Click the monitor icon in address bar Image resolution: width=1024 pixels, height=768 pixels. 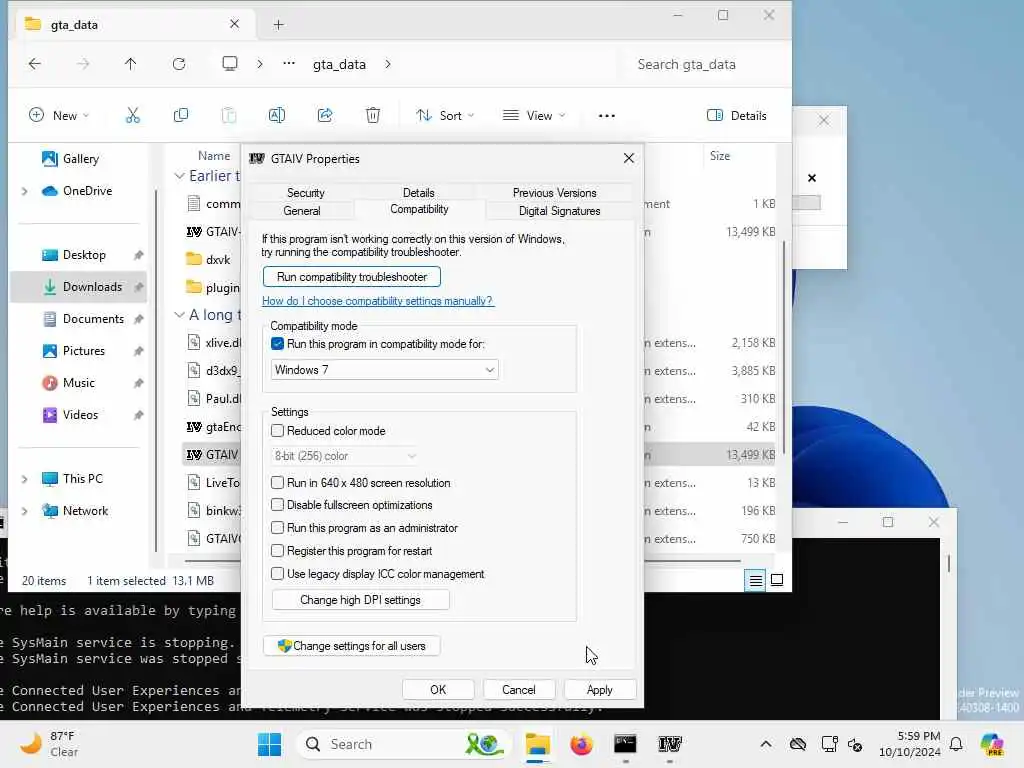tap(230, 63)
